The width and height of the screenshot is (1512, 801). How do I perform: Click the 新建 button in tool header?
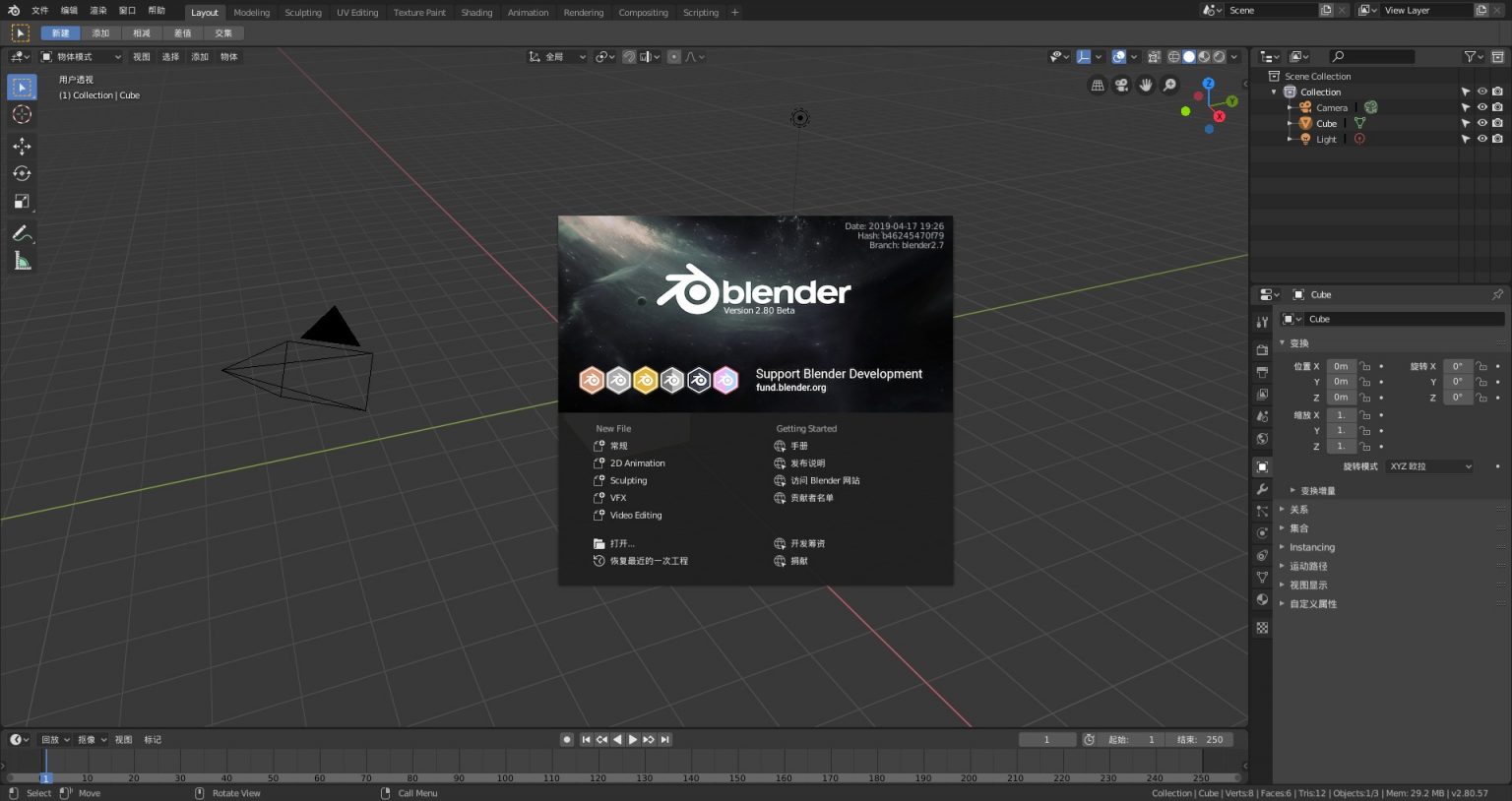tap(61, 33)
